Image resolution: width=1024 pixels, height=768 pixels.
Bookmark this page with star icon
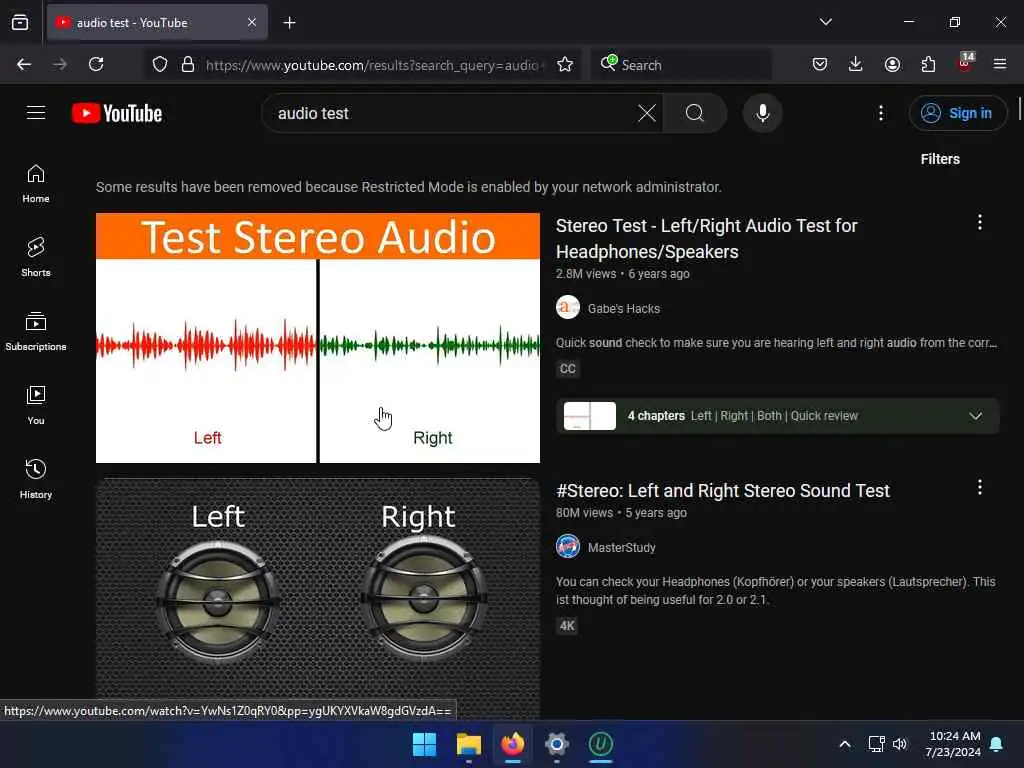tap(565, 64)
